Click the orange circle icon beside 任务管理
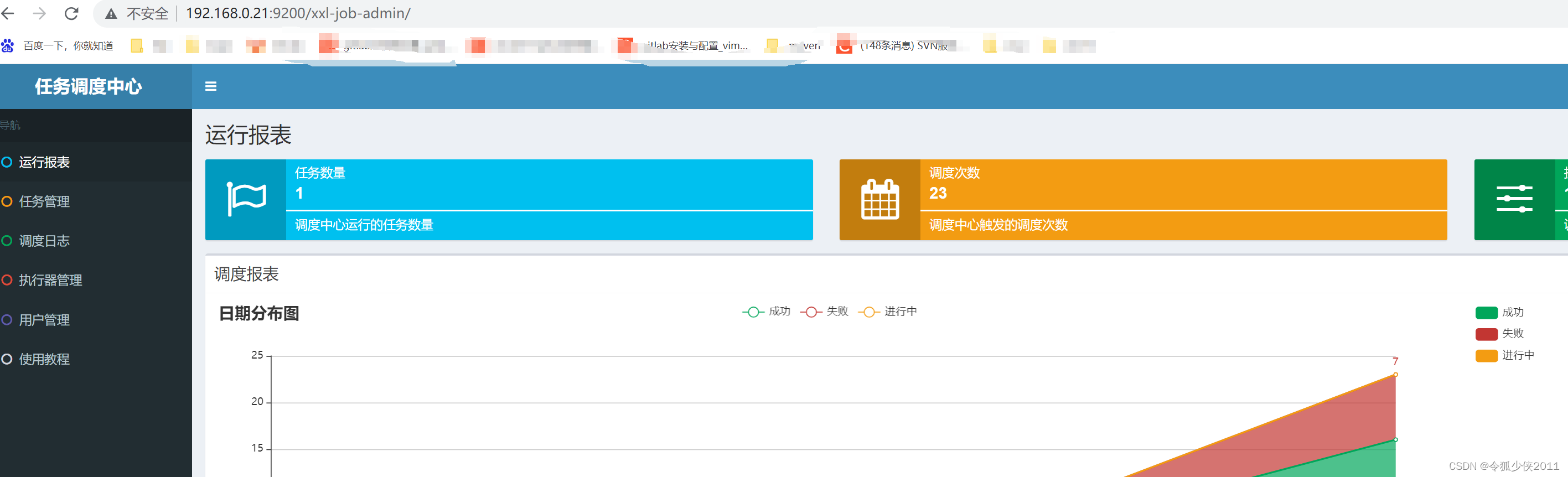Image resolution: width=1568 pixels, height=477 pixels. 7,201
